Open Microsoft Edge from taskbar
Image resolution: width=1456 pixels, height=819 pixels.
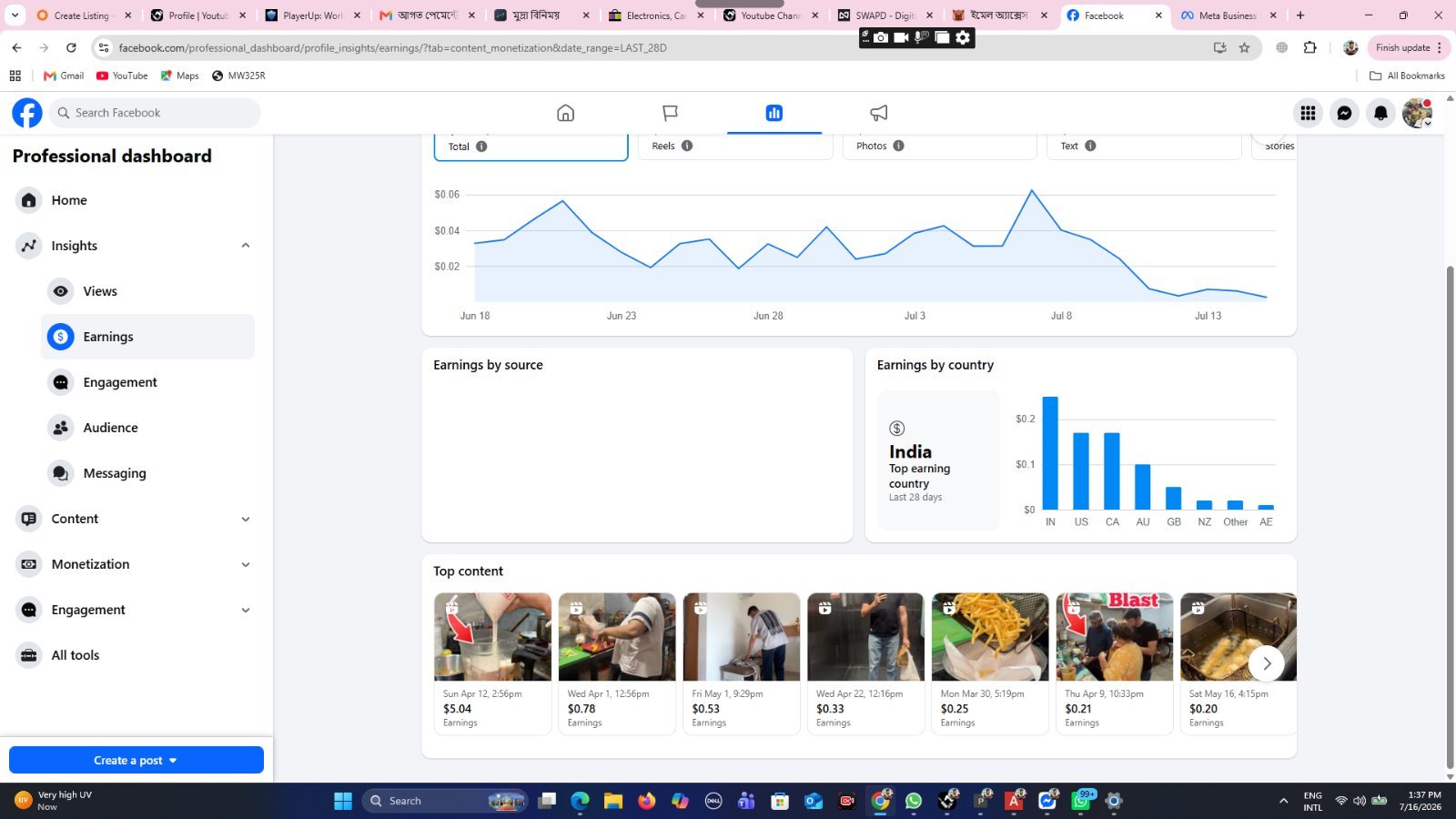click(x=580, y=801)
